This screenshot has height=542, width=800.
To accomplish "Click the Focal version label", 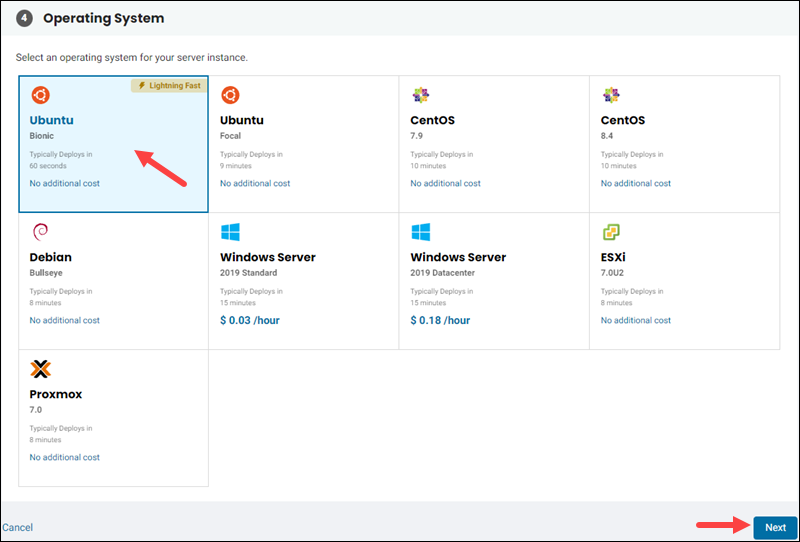I will pyautogui.click(x=231, y=136).
